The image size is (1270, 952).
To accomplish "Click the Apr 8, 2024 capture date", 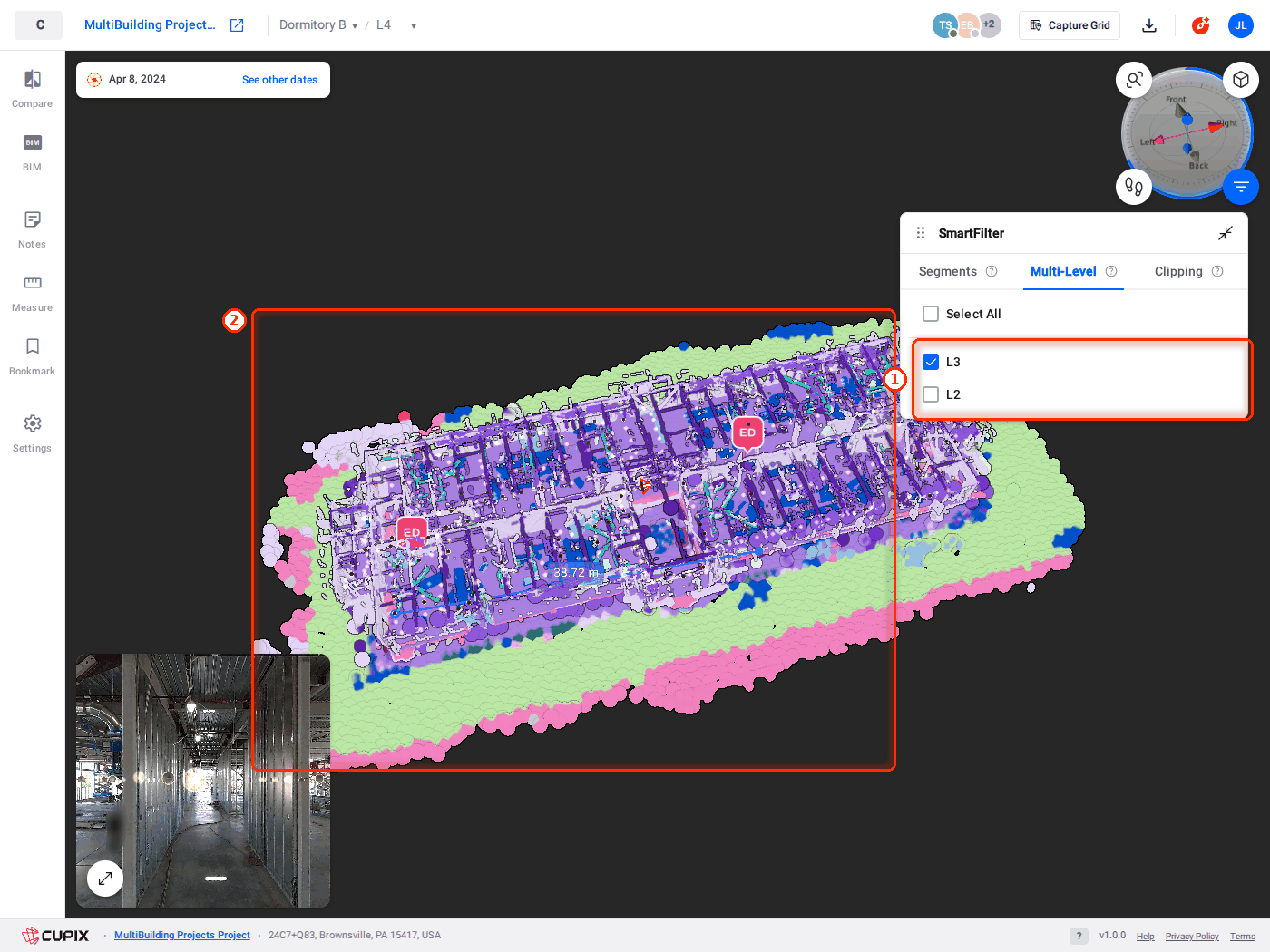I will tap(137, 80).
